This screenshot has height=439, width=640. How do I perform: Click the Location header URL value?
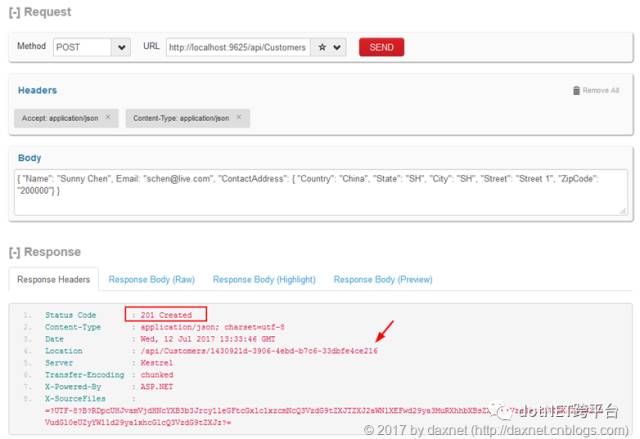(259, 351)
